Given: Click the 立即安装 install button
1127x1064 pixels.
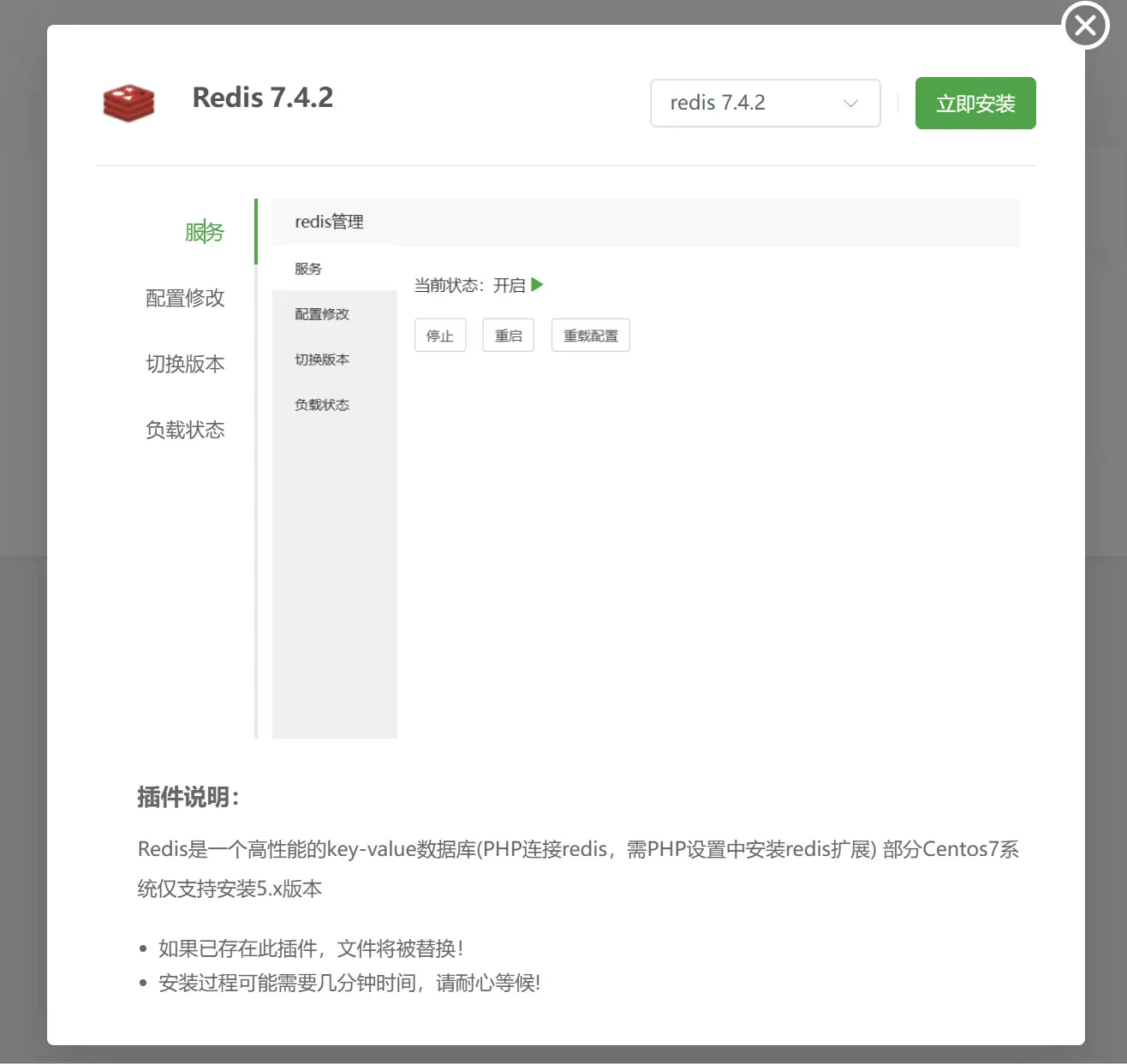Looking at the screenshot, I should [x=975, y=104].
